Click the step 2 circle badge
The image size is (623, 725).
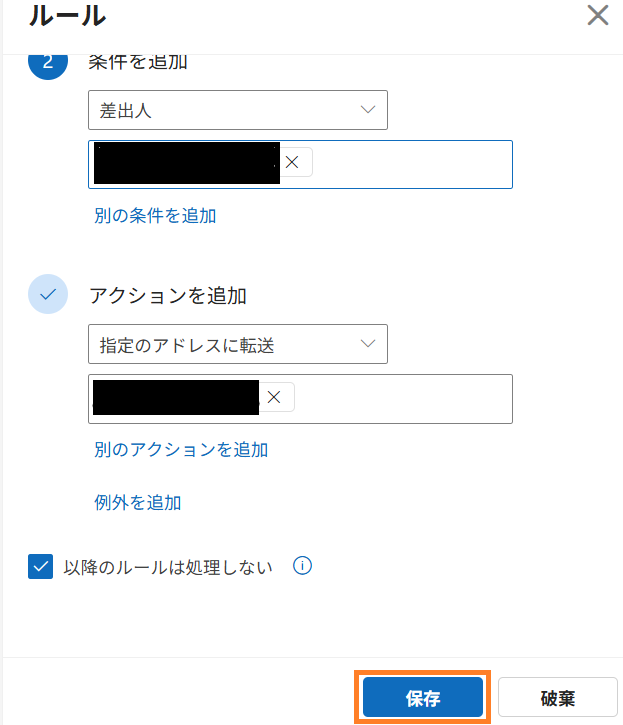pyautogui.click(x=48, y=64)
